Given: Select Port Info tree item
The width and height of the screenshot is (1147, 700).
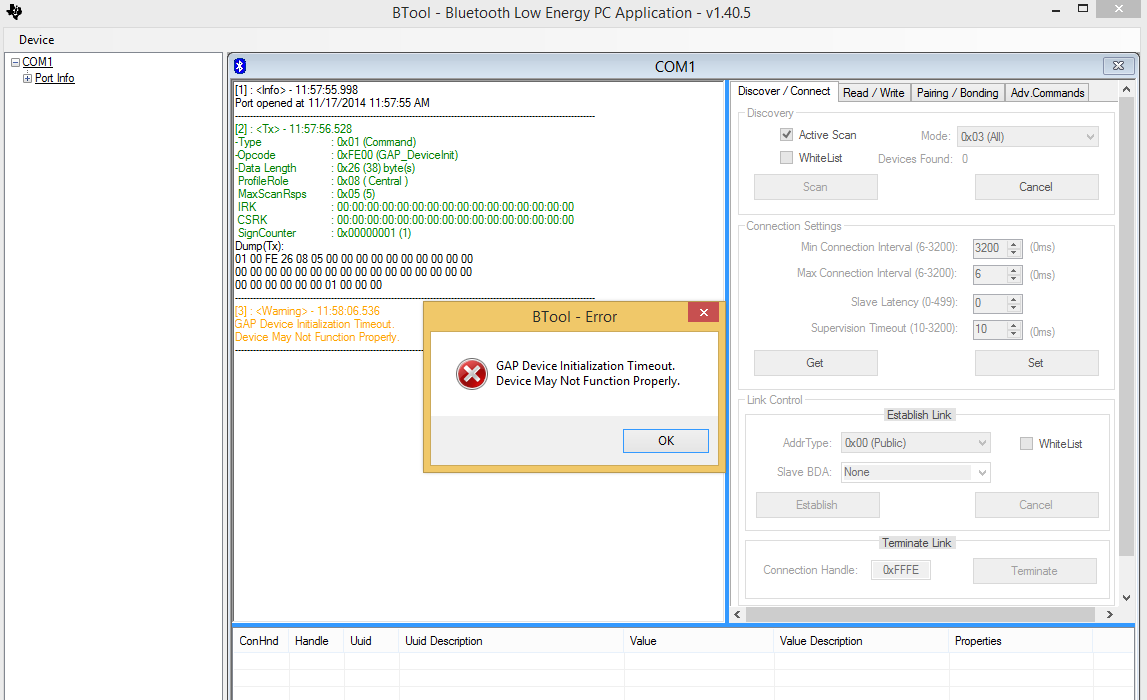Looking at the screenshot, I should tap(55, 78).
